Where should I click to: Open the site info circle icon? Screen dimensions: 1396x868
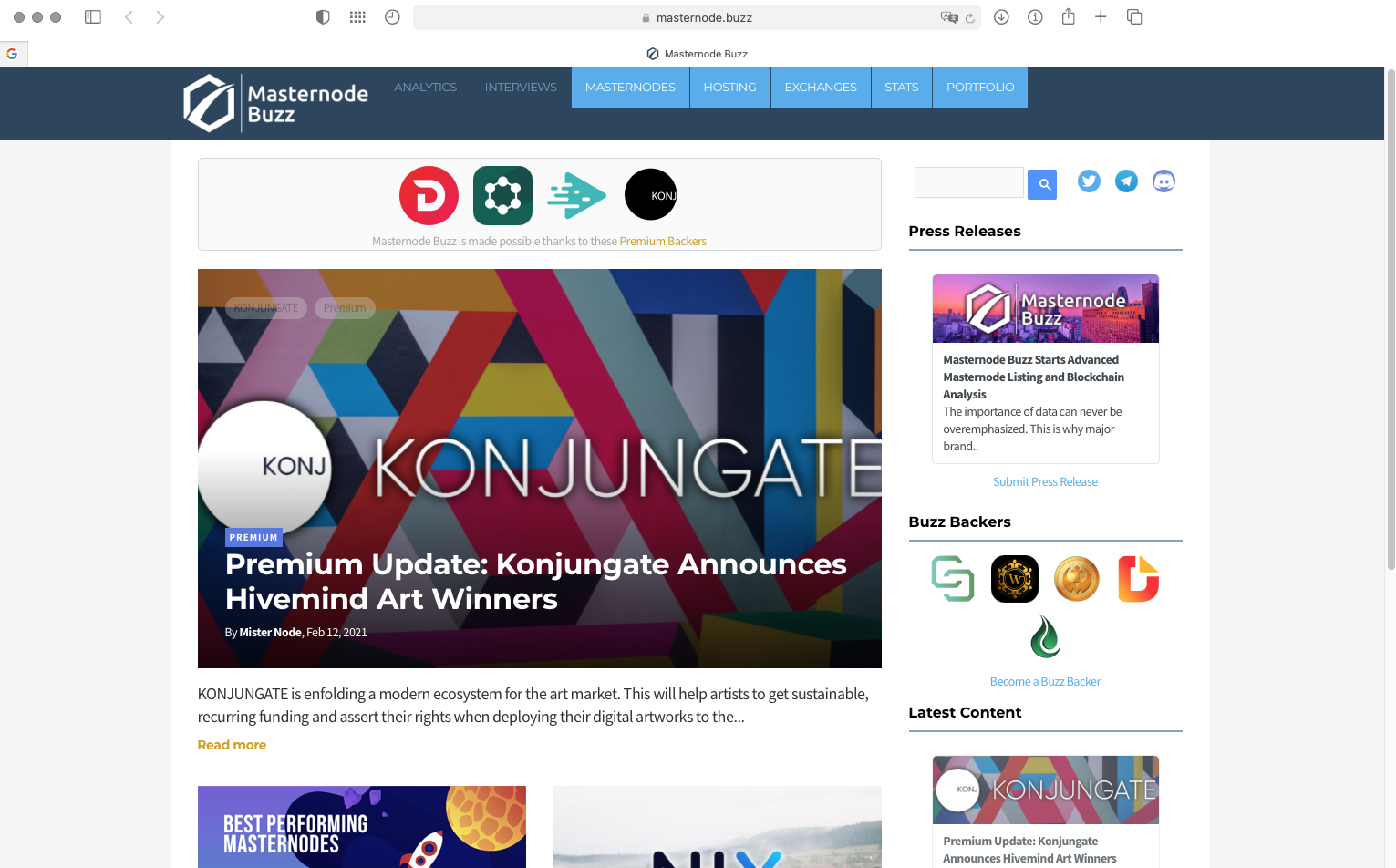[1035, 17]
